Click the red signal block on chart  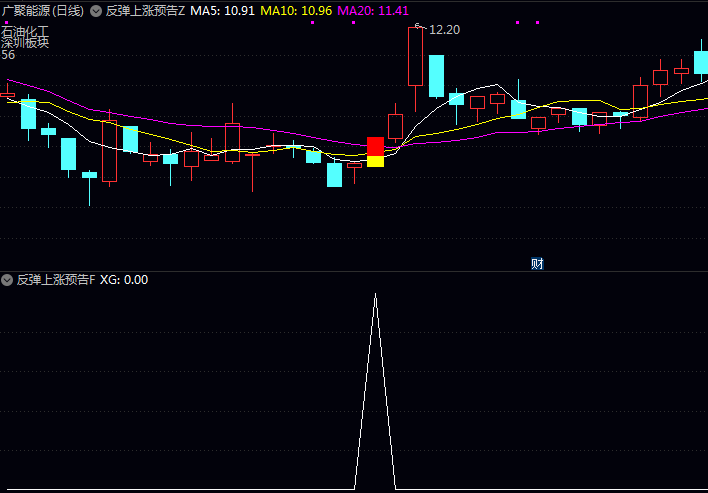[x=375, y=146]
